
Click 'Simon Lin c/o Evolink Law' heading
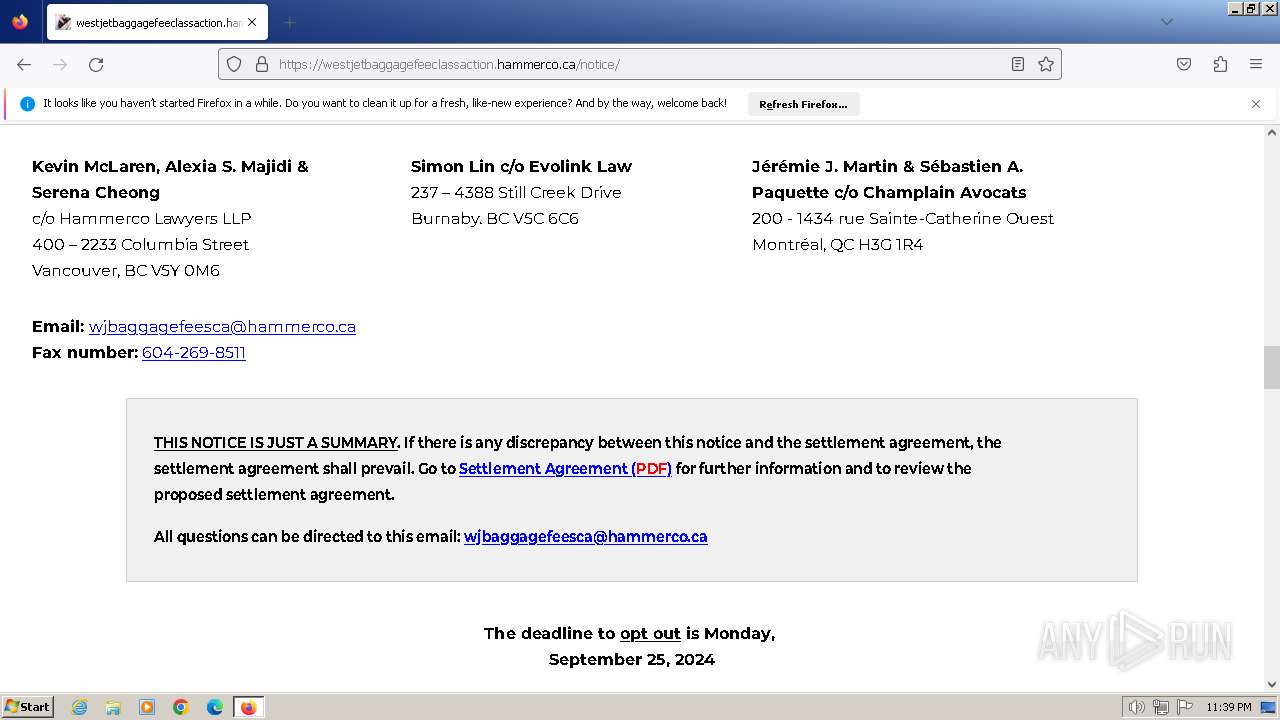coord(521,166)
